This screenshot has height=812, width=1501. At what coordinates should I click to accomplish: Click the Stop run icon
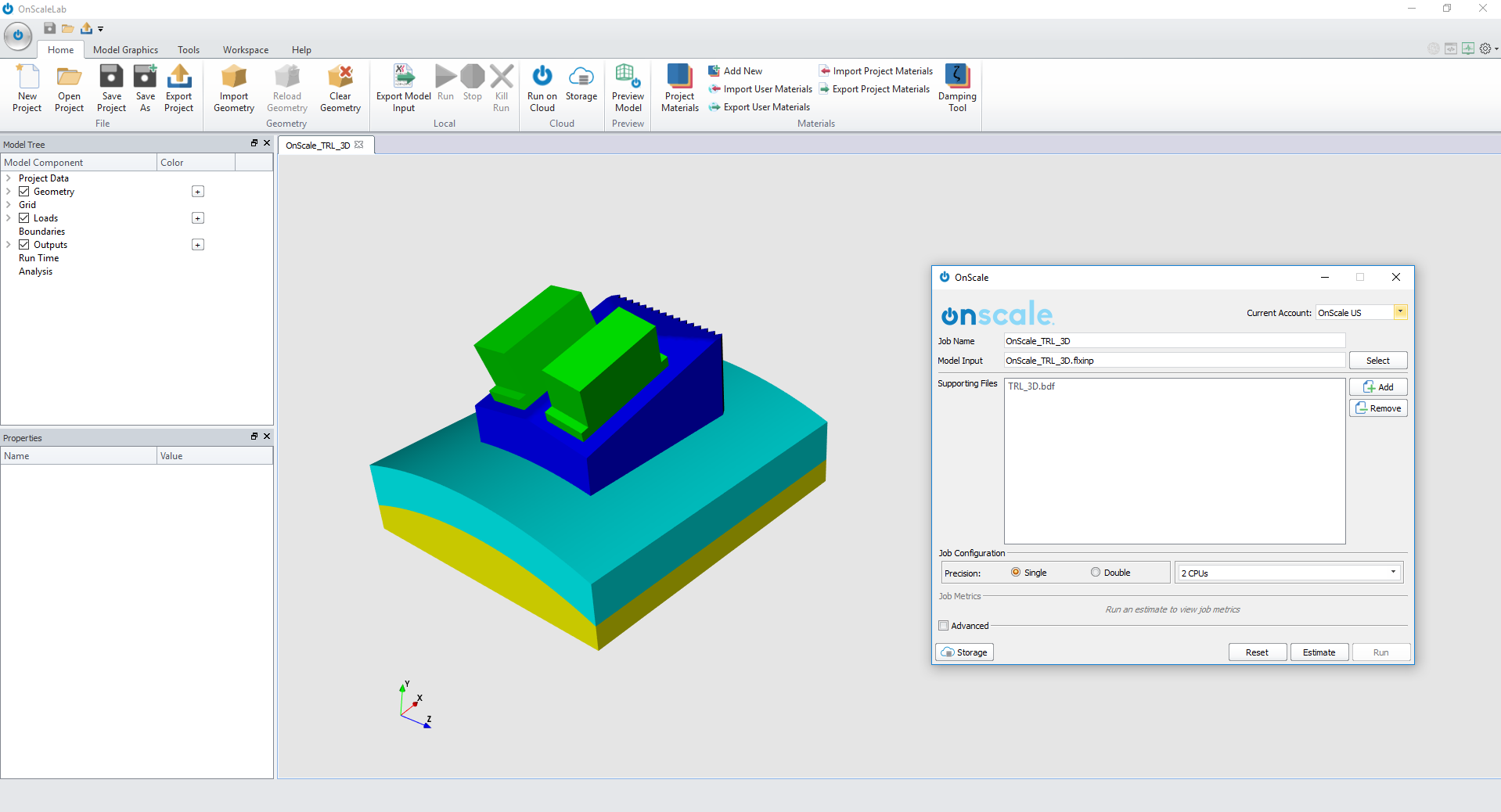click(473, 77)
